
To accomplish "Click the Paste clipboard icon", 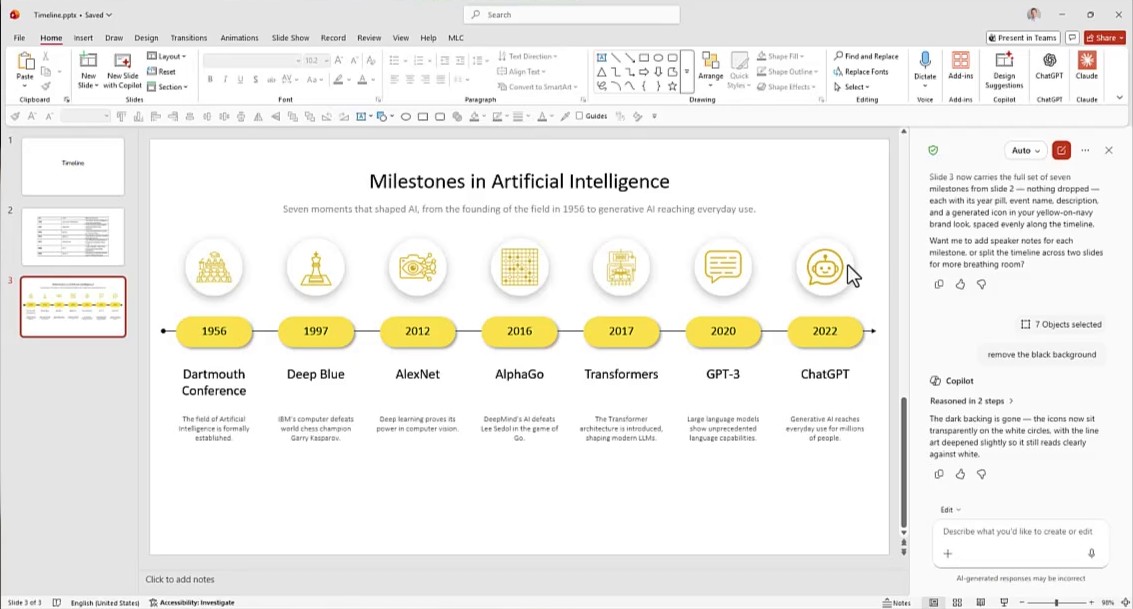I will 25,62.
